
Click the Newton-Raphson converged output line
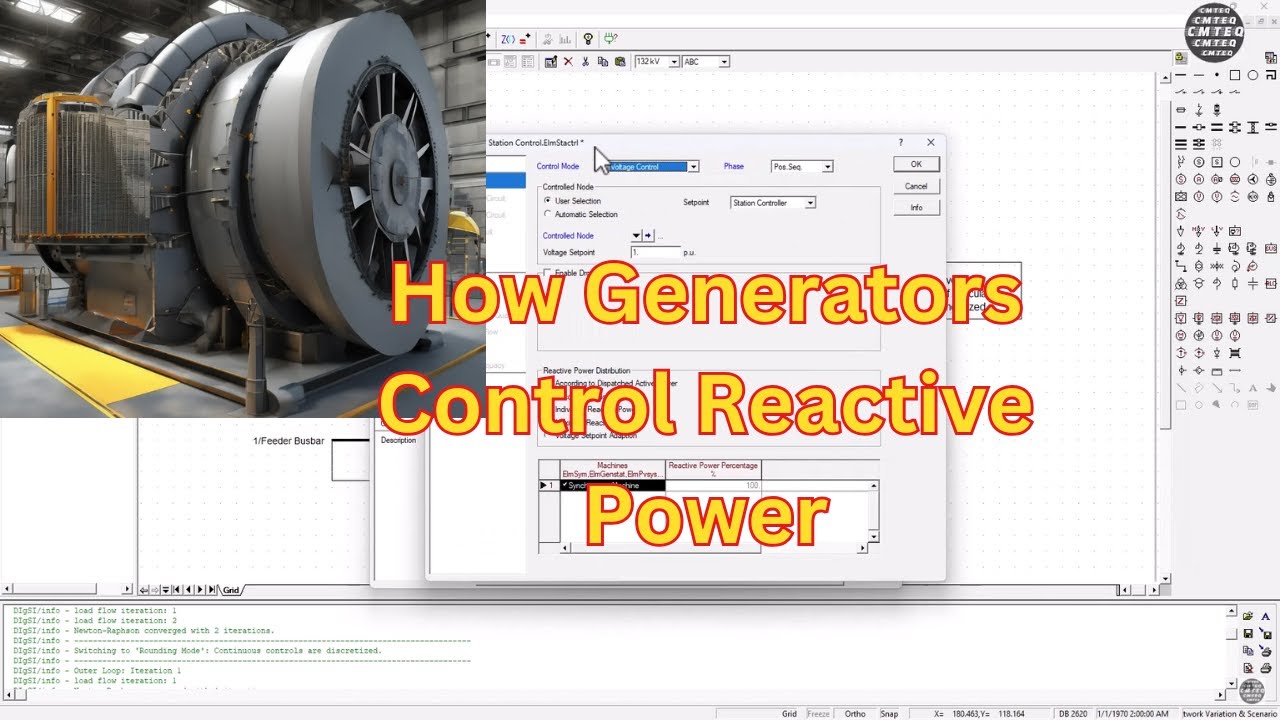(144, 631)
